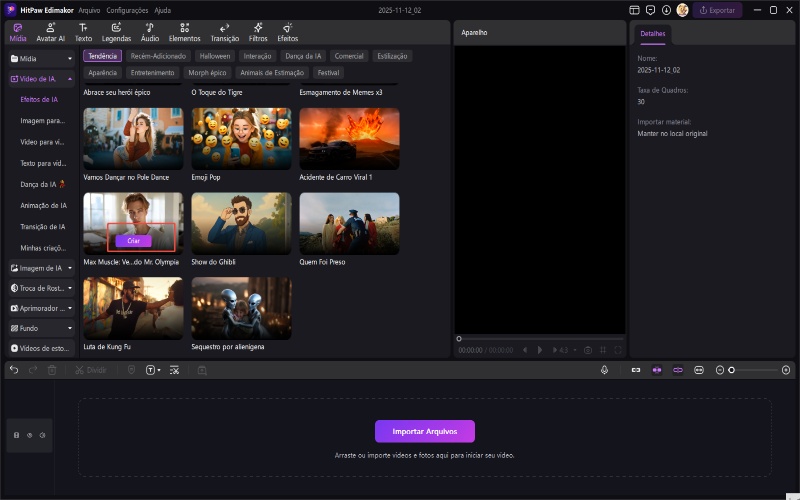Screen dimensions: 800x500
Task: Mute the timeline track audio
Action: click(x=42, y=435)
